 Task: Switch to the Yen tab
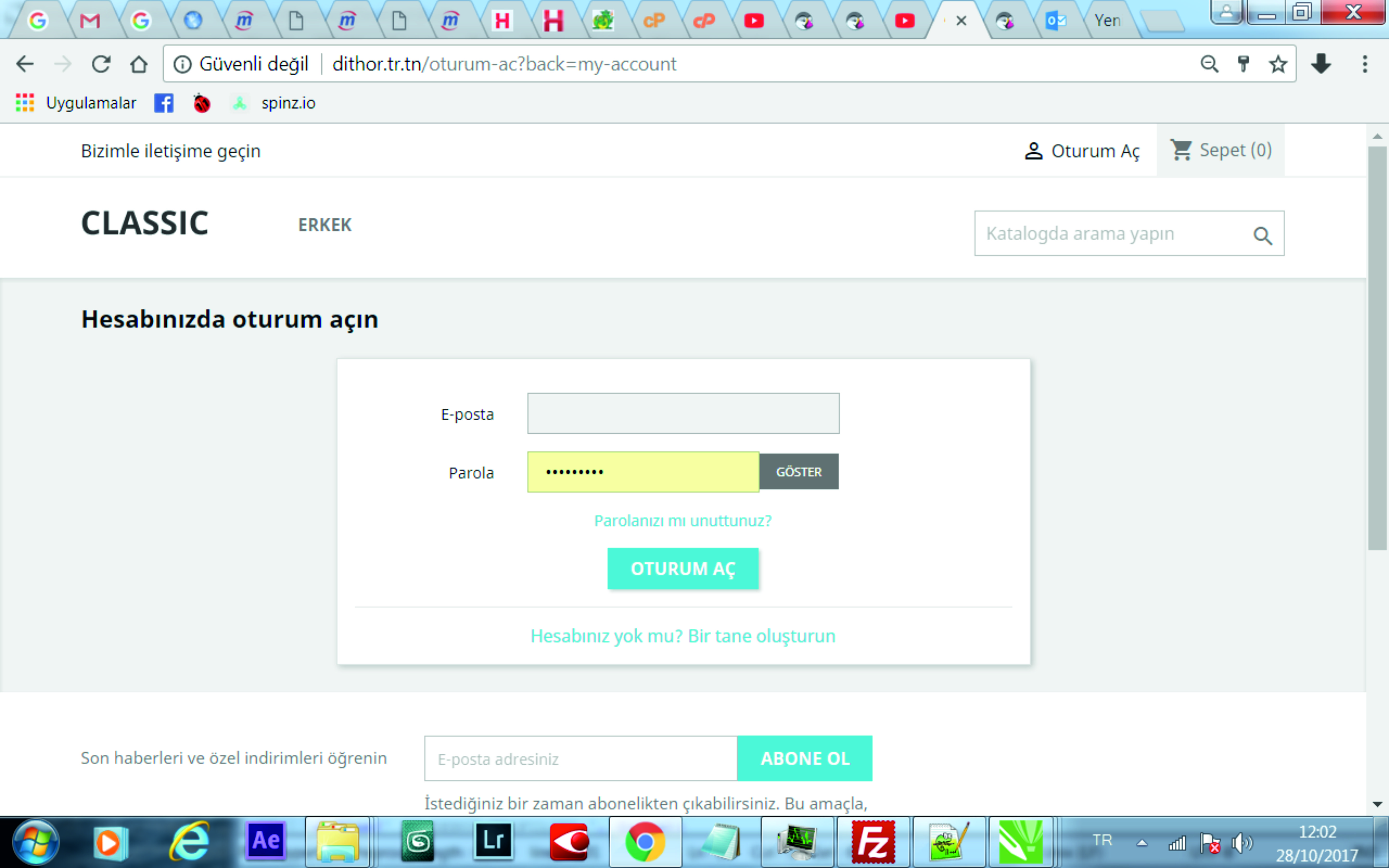1107,21
